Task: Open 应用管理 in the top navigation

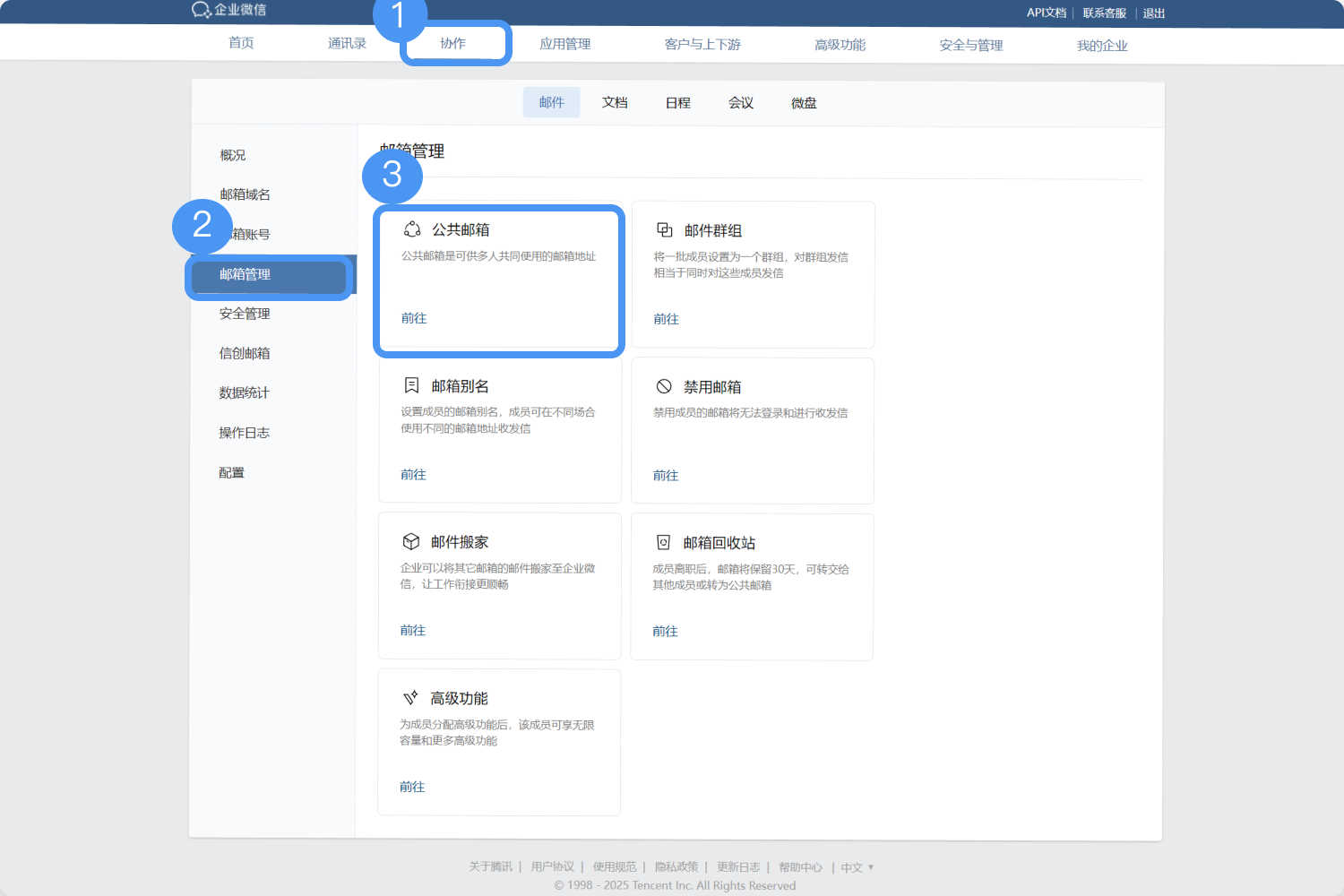Action: point(564,44)
